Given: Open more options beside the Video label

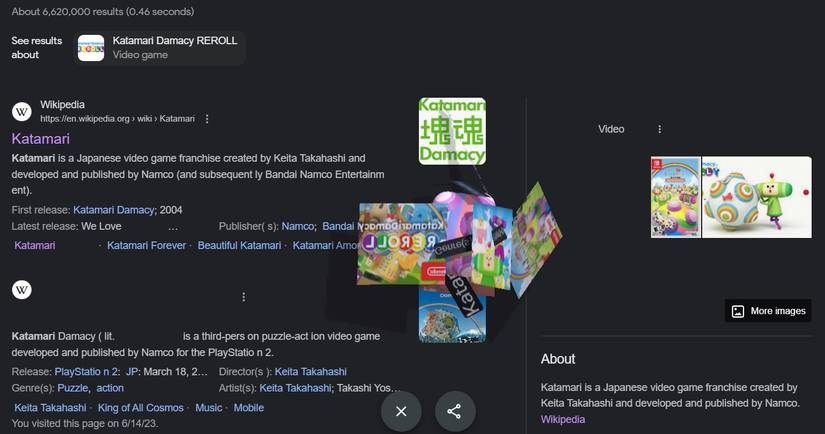Looking at the screenshot, I should coord(659,129).
